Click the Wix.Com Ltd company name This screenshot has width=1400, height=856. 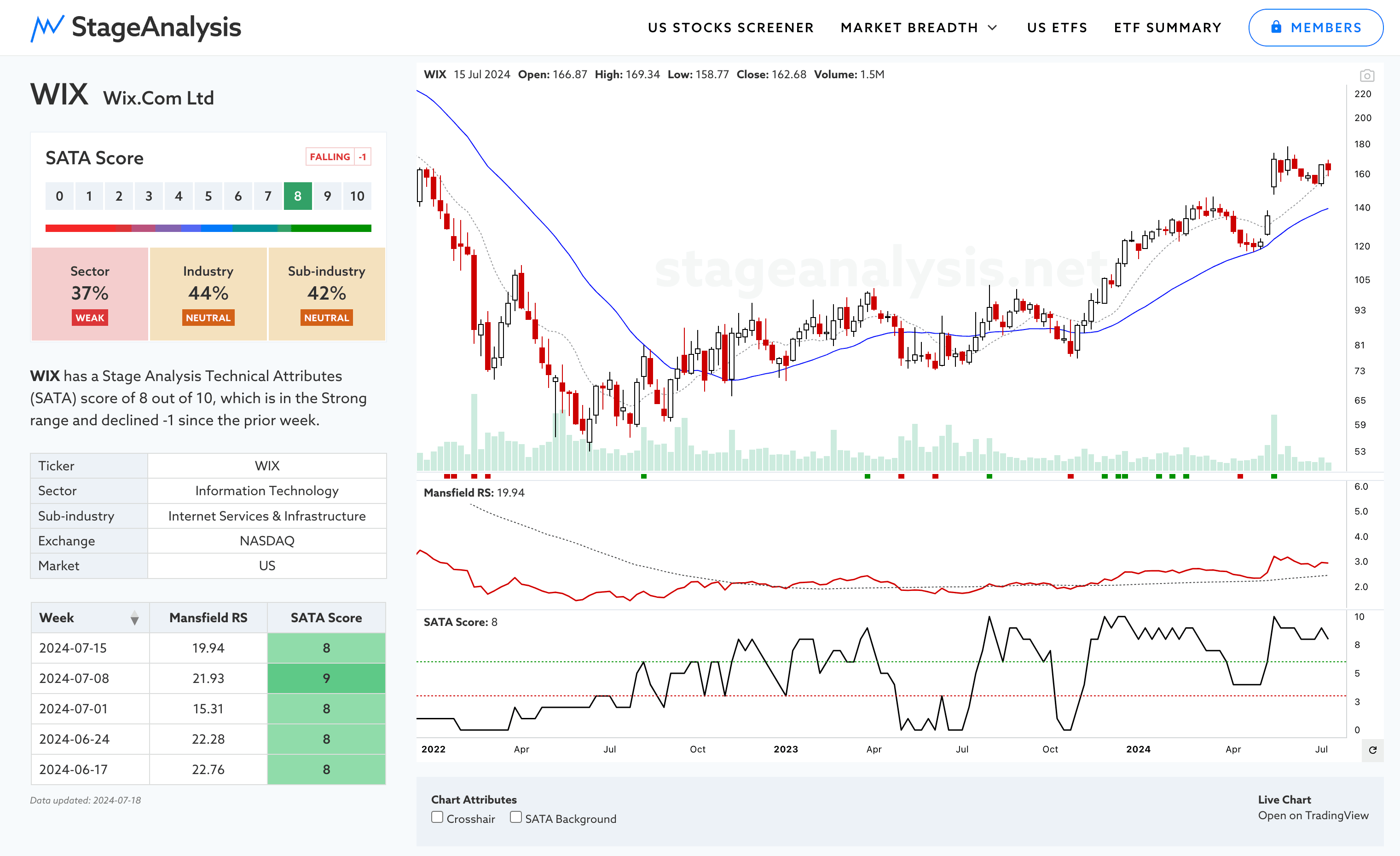tap(158, 98)
